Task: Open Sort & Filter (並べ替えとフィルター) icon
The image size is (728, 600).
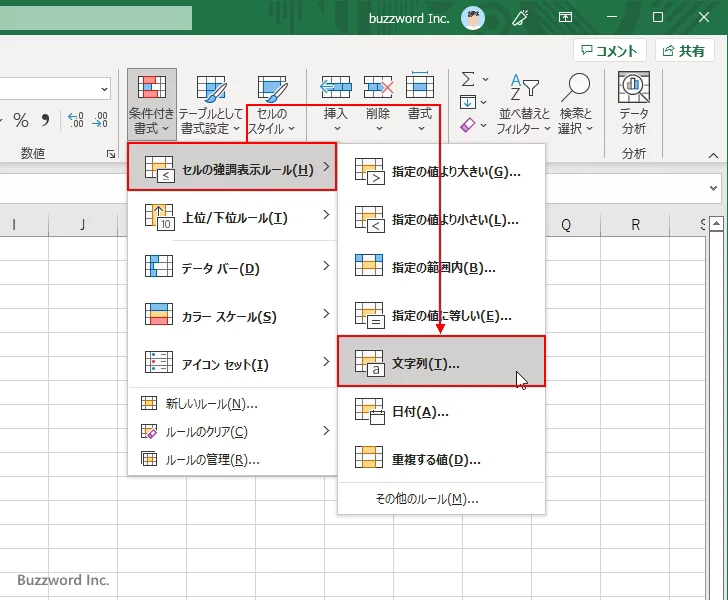Action: [524, 89]
